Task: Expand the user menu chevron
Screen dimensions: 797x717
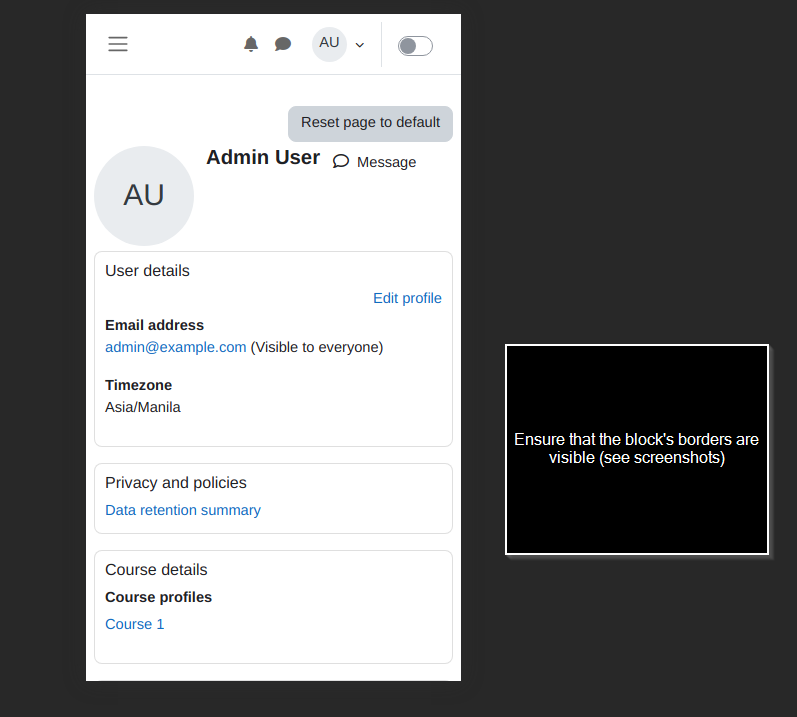Action: [x=360, y=45]
